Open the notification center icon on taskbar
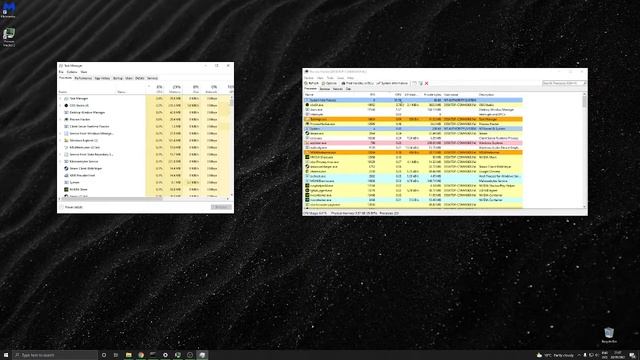The height and width of the screenshot is (360, 640). point(632,355)
